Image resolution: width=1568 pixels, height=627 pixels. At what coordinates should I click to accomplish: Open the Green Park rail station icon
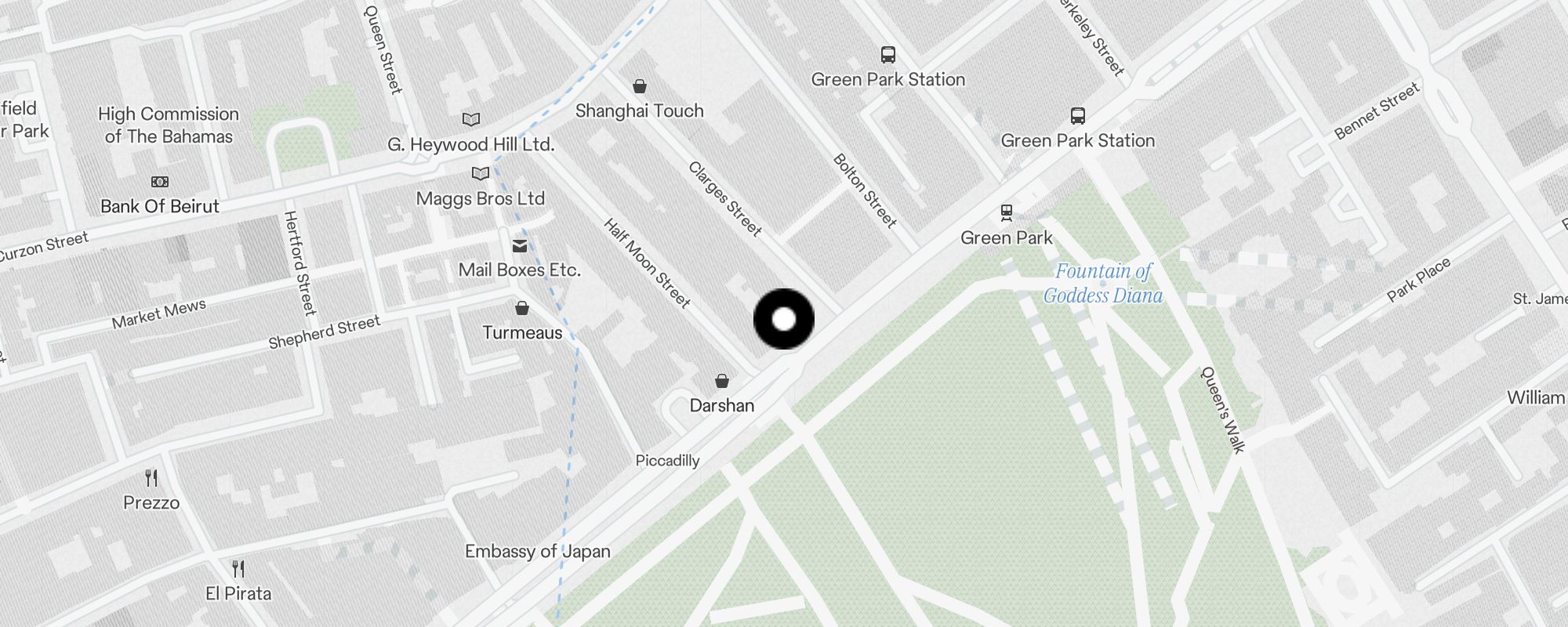point(1007,212)
